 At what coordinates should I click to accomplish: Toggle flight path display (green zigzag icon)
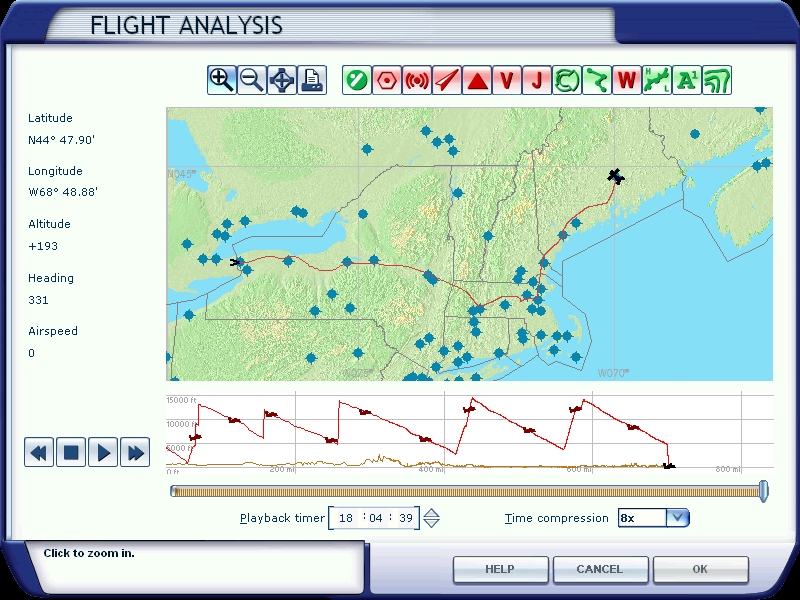point(596,80)
